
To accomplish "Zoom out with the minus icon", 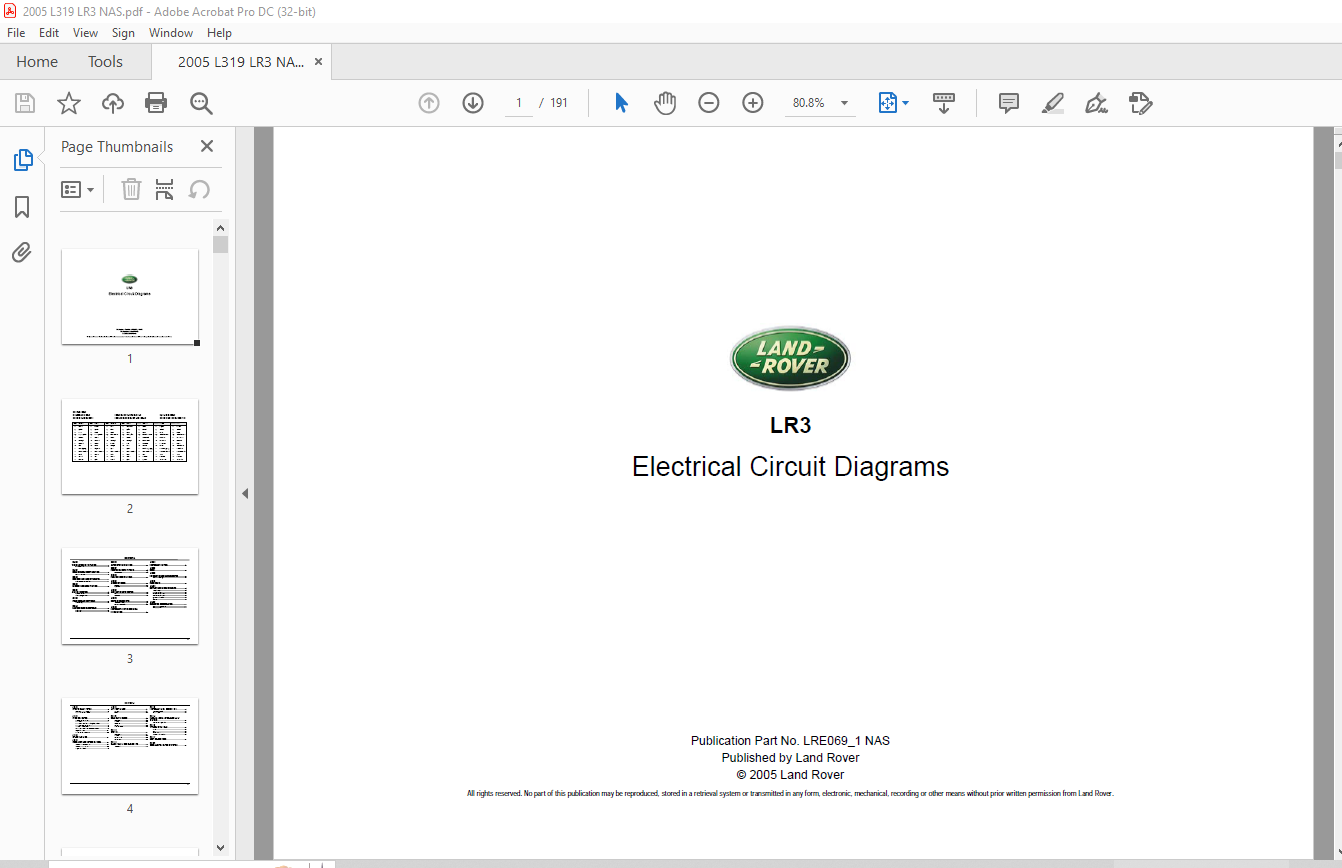I will (709, 103).
